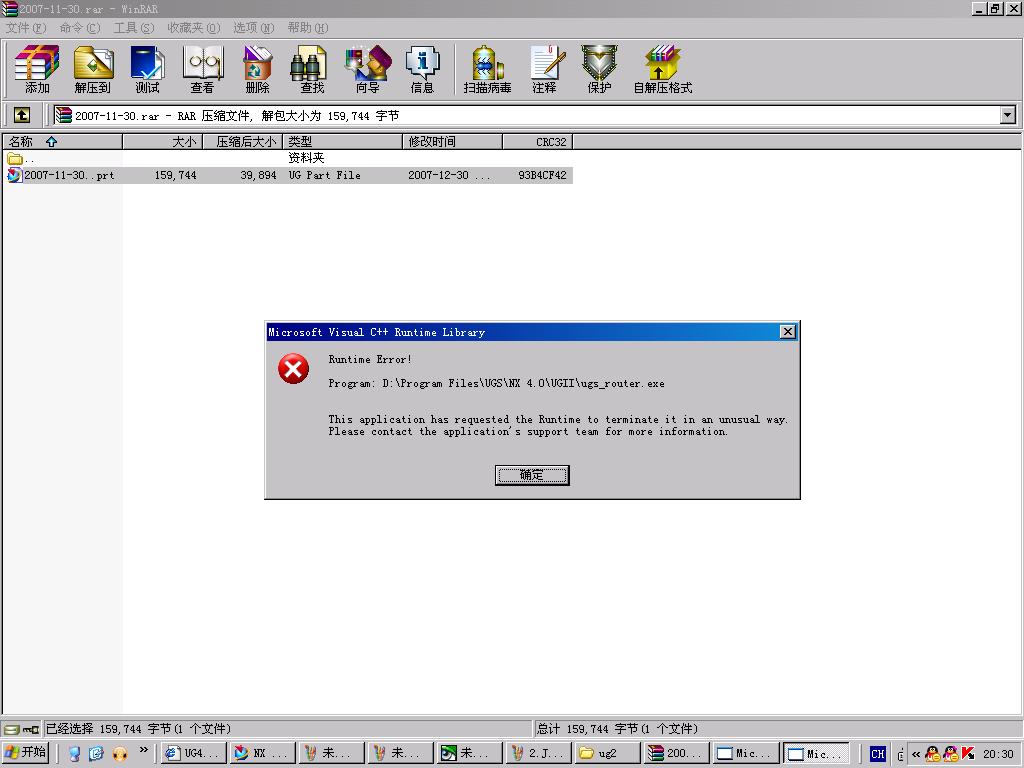This screenshot has width=1024, height=768.
Task: Sort by 大小 column header
Action: (163, 141)
